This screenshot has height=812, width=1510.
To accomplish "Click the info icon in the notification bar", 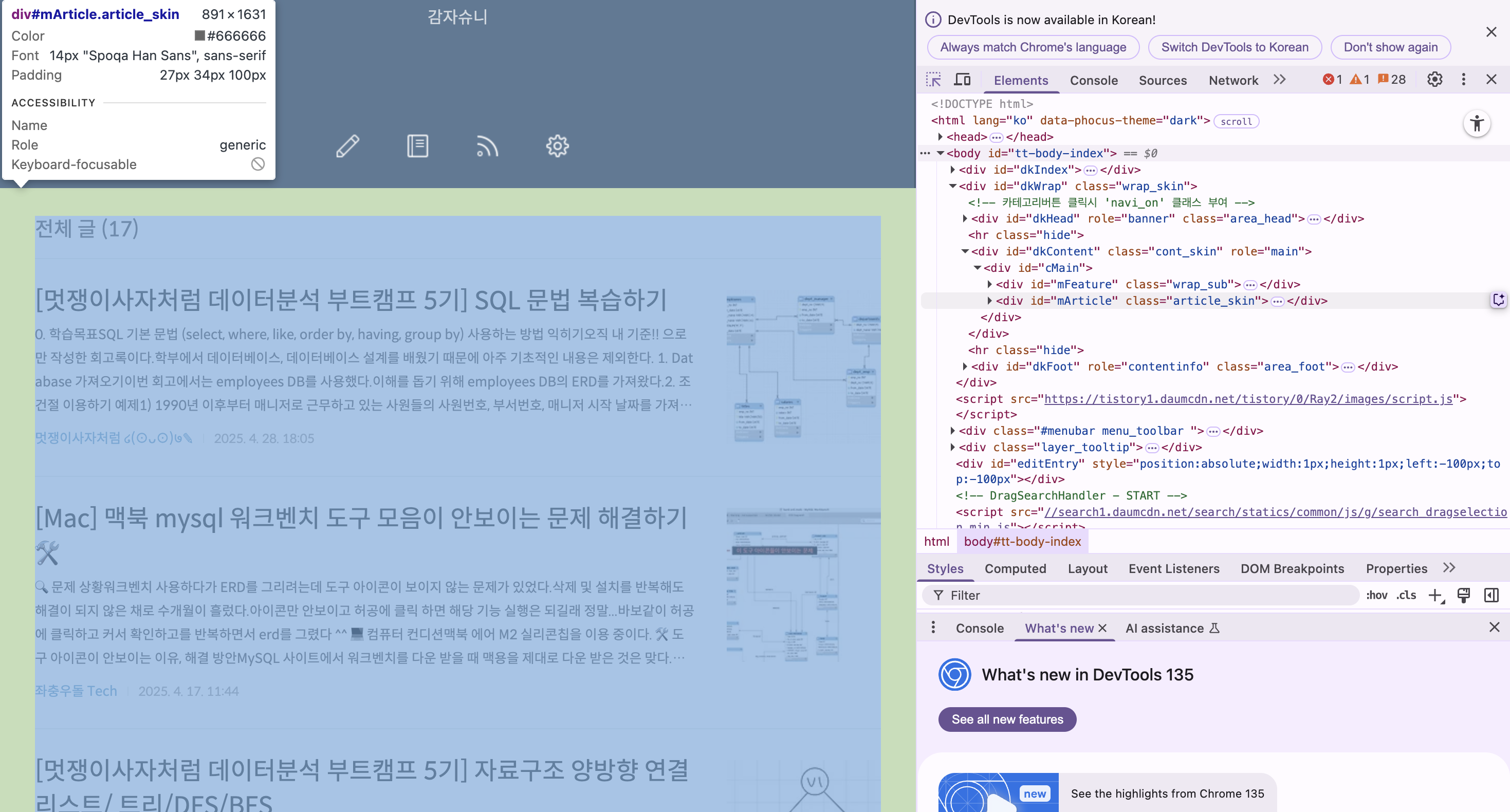I will (933, 20).
